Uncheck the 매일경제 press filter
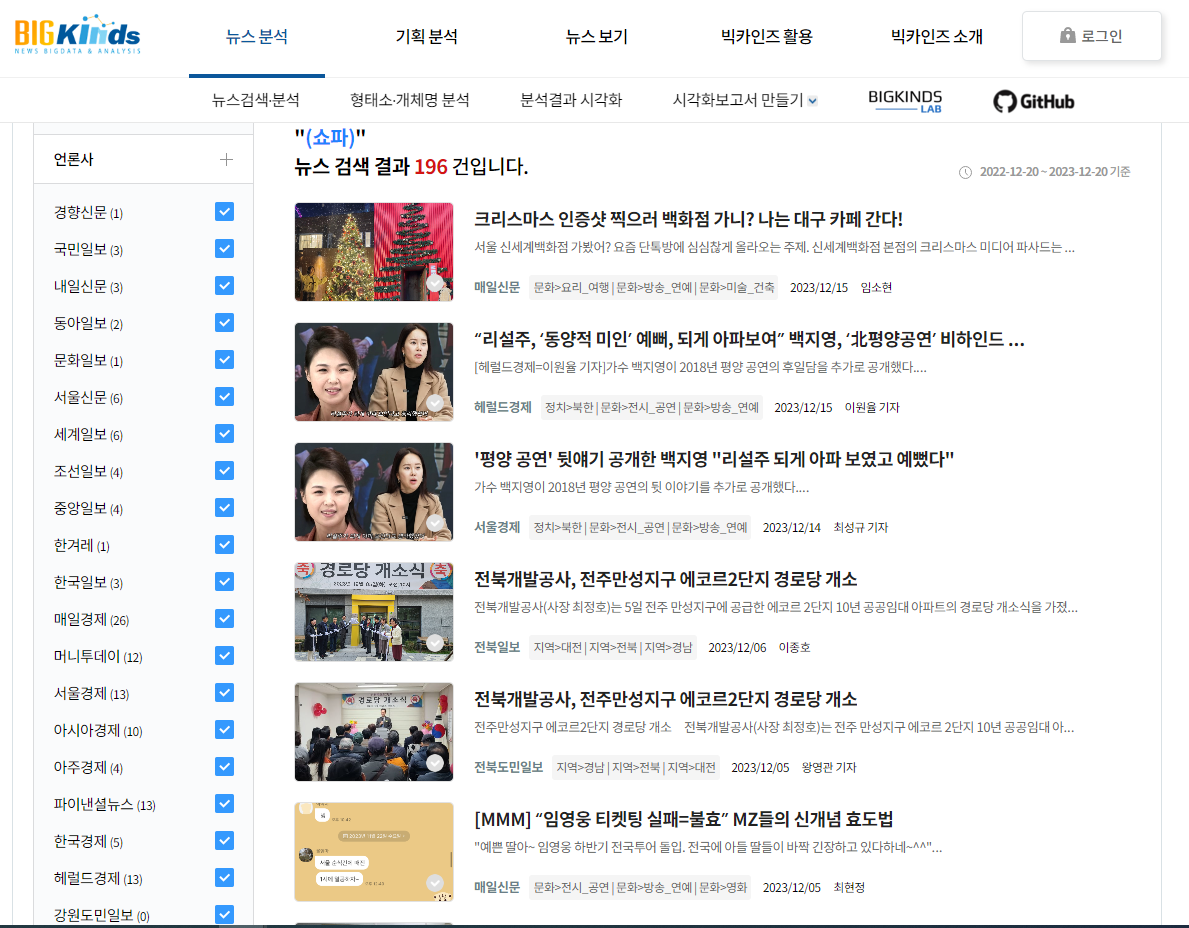1189x928 pixels. coord(224,618)
